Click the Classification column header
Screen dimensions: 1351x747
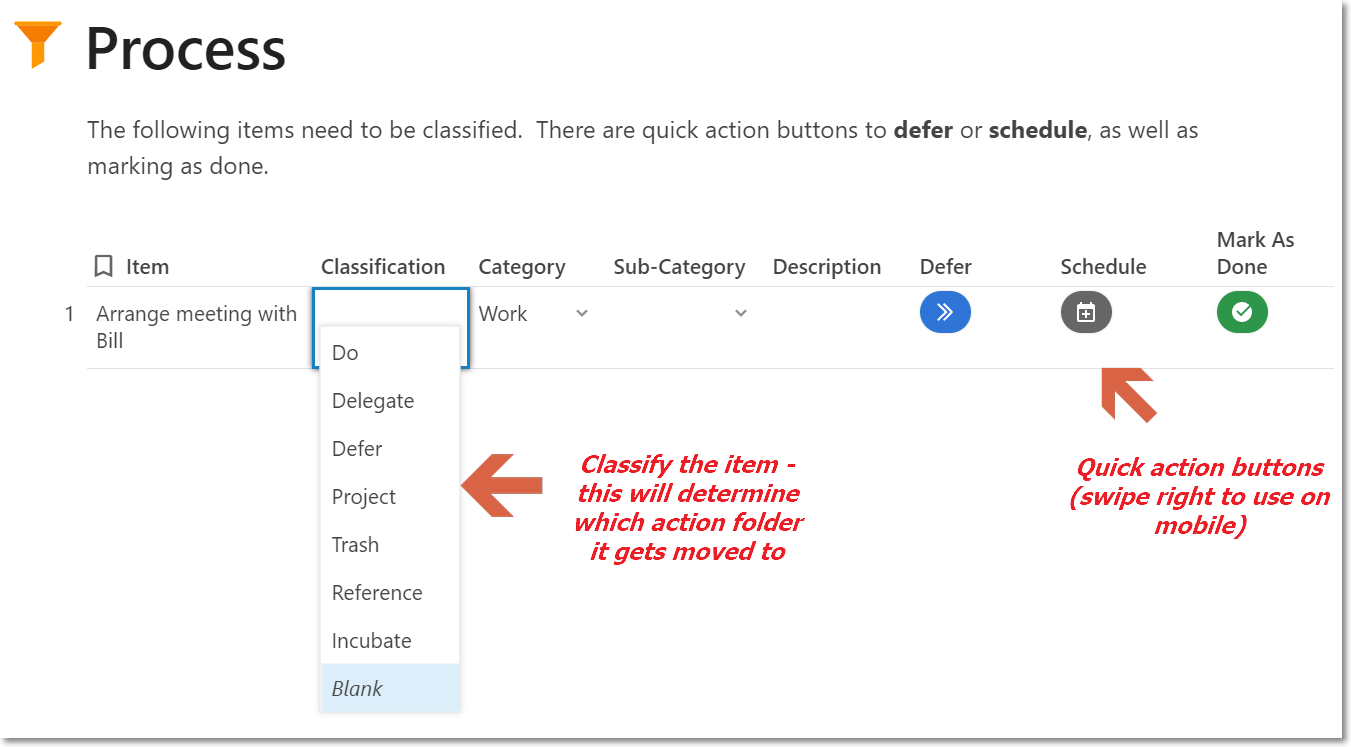pyautogui.click(x=383, y=267)
